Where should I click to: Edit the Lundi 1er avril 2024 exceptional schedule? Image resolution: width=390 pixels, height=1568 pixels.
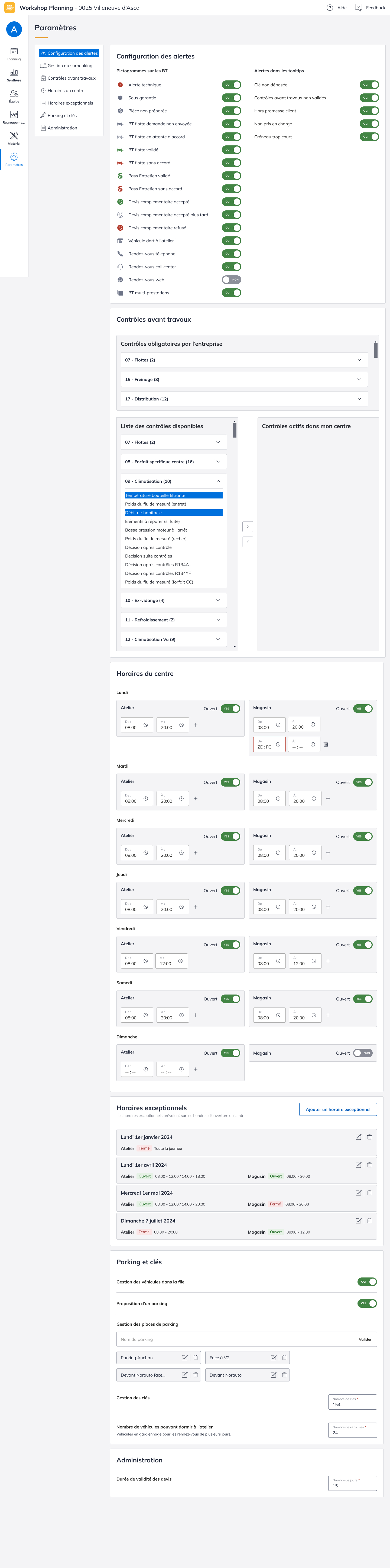click(358, 1165)
